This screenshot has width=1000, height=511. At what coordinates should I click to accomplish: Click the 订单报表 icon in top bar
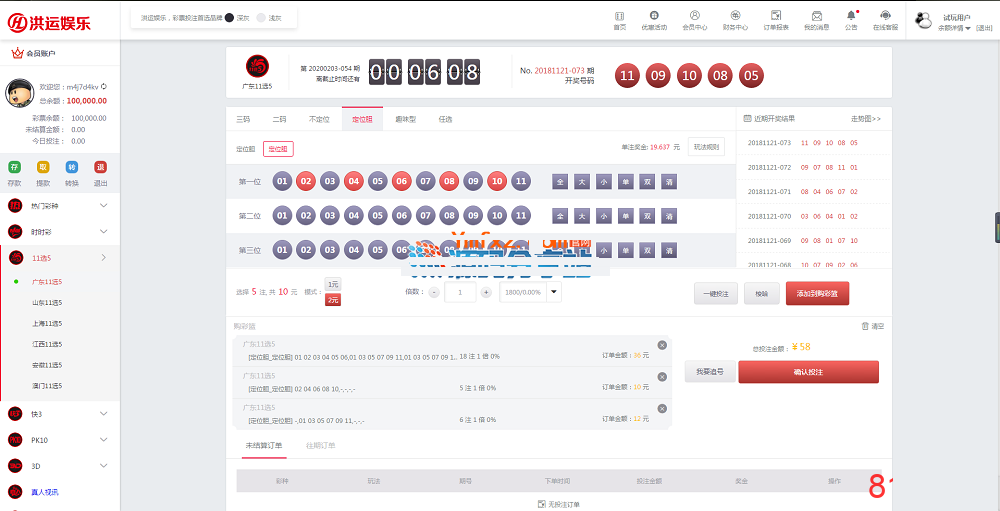[x=776, y=16]
